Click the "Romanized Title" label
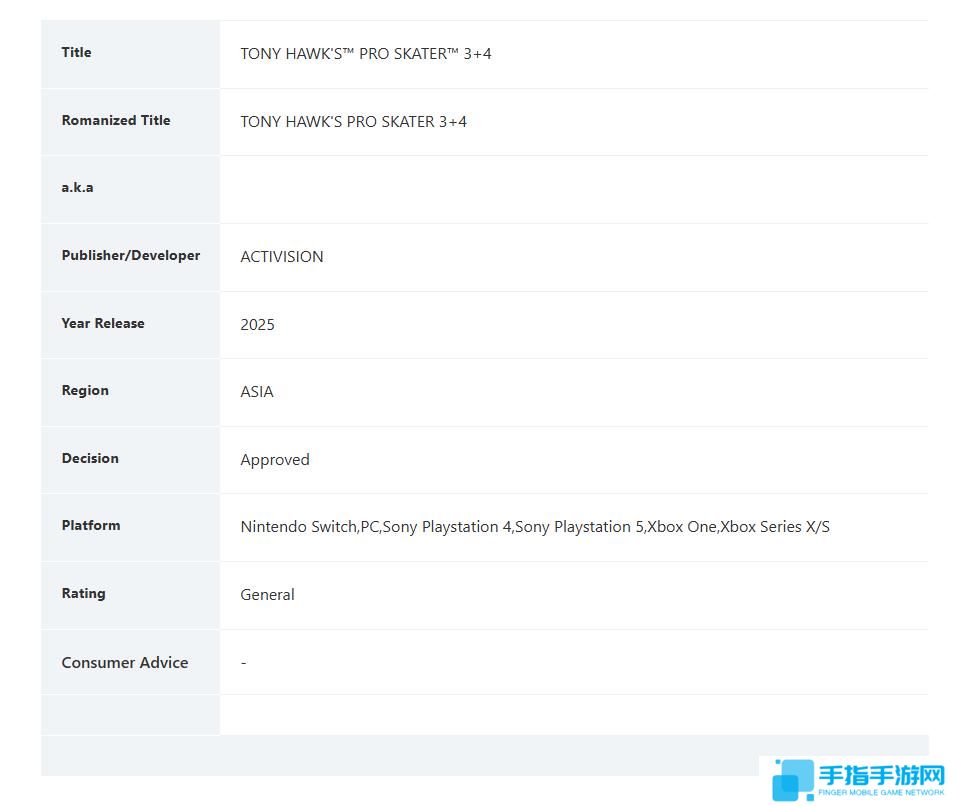Viewport: 959px width, 806px height. point(116,120)
